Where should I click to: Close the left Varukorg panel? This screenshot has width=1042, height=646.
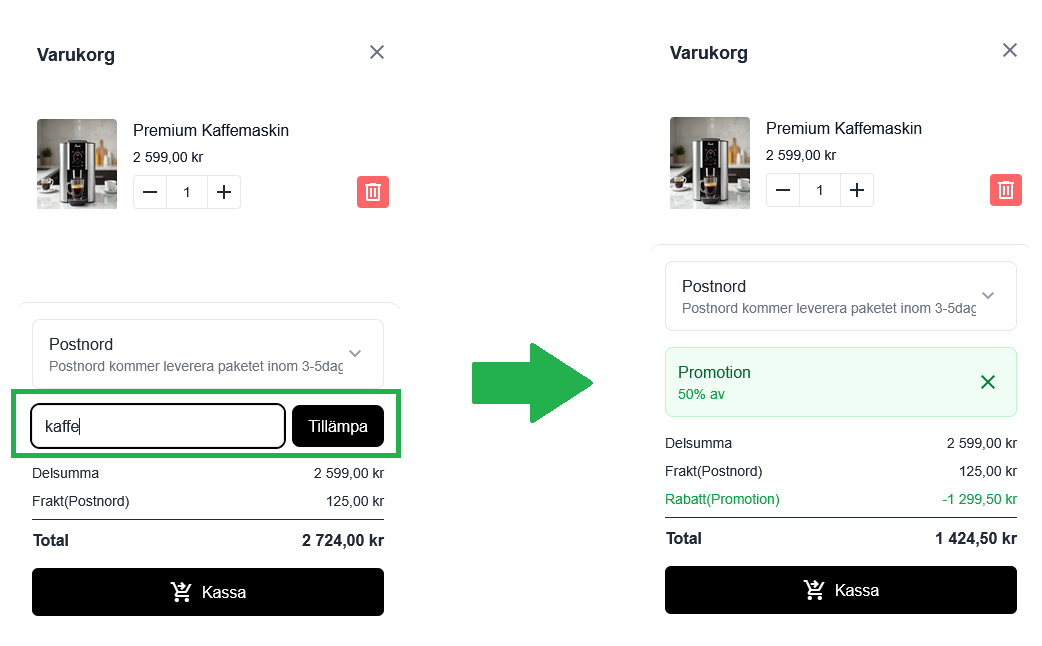click(x=377, y=52)
